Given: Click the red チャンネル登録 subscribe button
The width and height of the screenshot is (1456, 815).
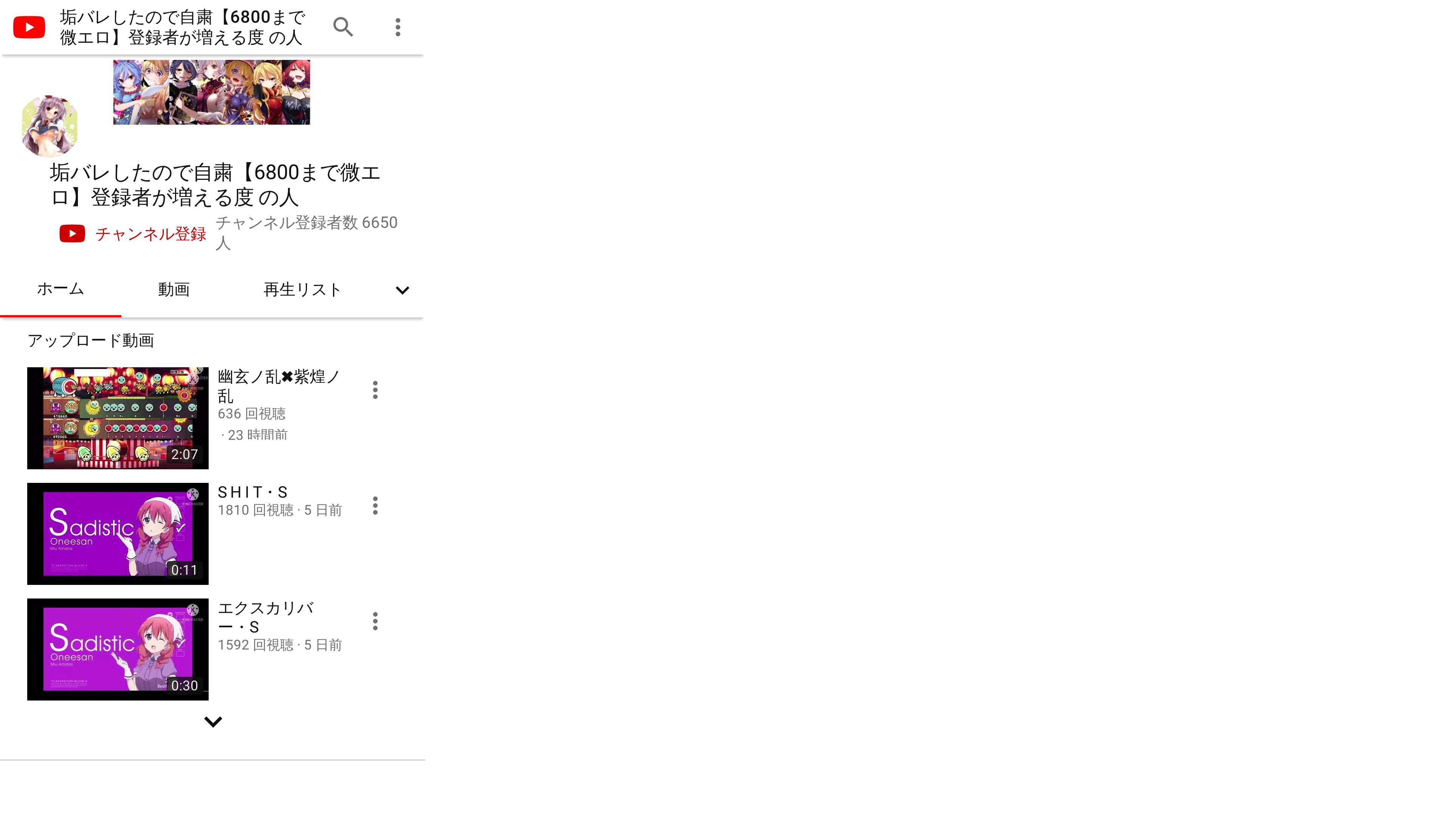Looking at the screenshot, I should click(133, 234).
